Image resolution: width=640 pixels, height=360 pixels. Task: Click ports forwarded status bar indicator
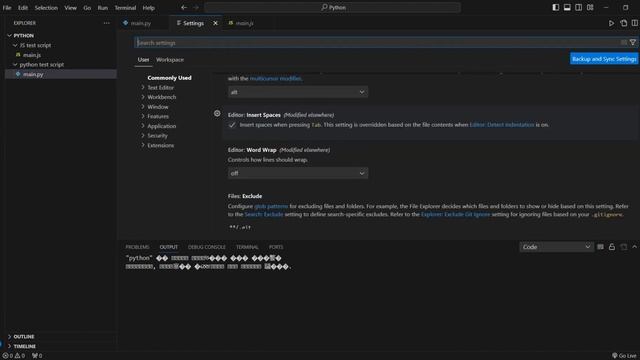(x=37, y=356)
